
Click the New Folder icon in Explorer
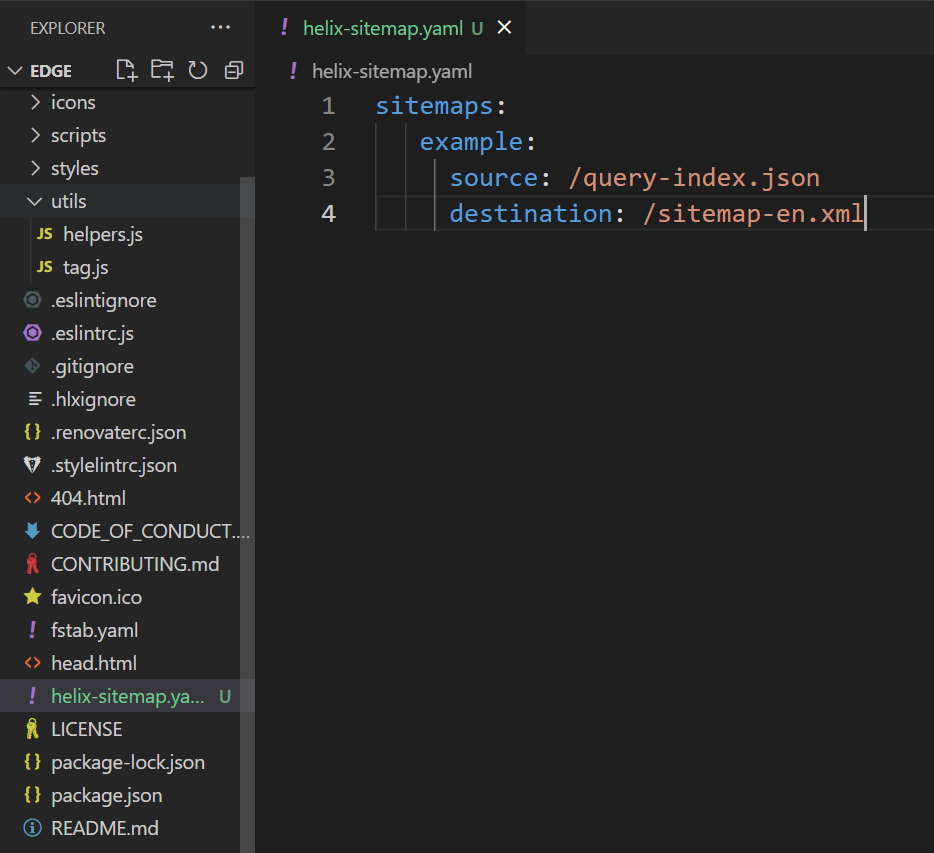click(161, 70)
